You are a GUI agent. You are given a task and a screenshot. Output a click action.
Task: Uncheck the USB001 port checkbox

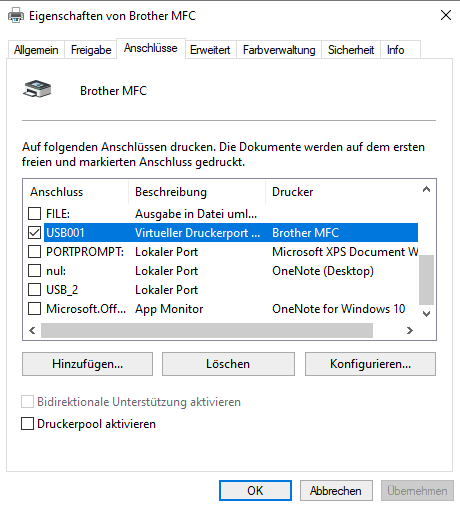click(x=34, y=233)
